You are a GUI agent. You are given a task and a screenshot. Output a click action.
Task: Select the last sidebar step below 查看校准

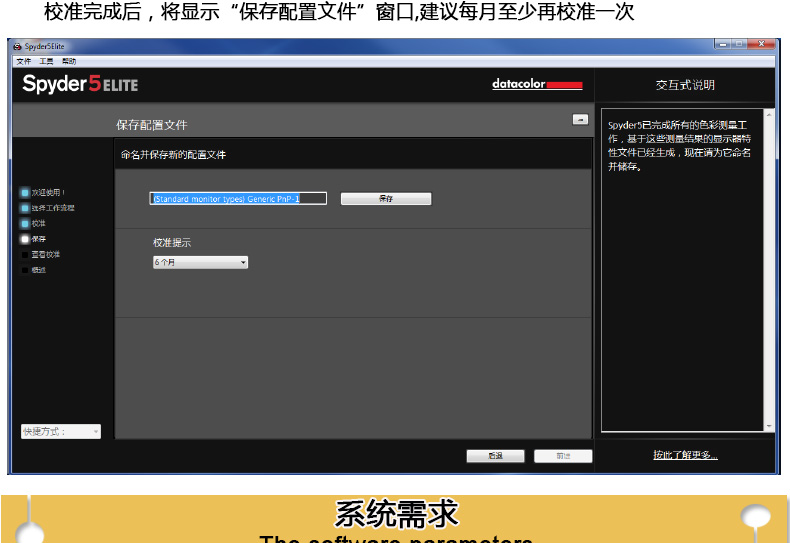coord(33,270)
